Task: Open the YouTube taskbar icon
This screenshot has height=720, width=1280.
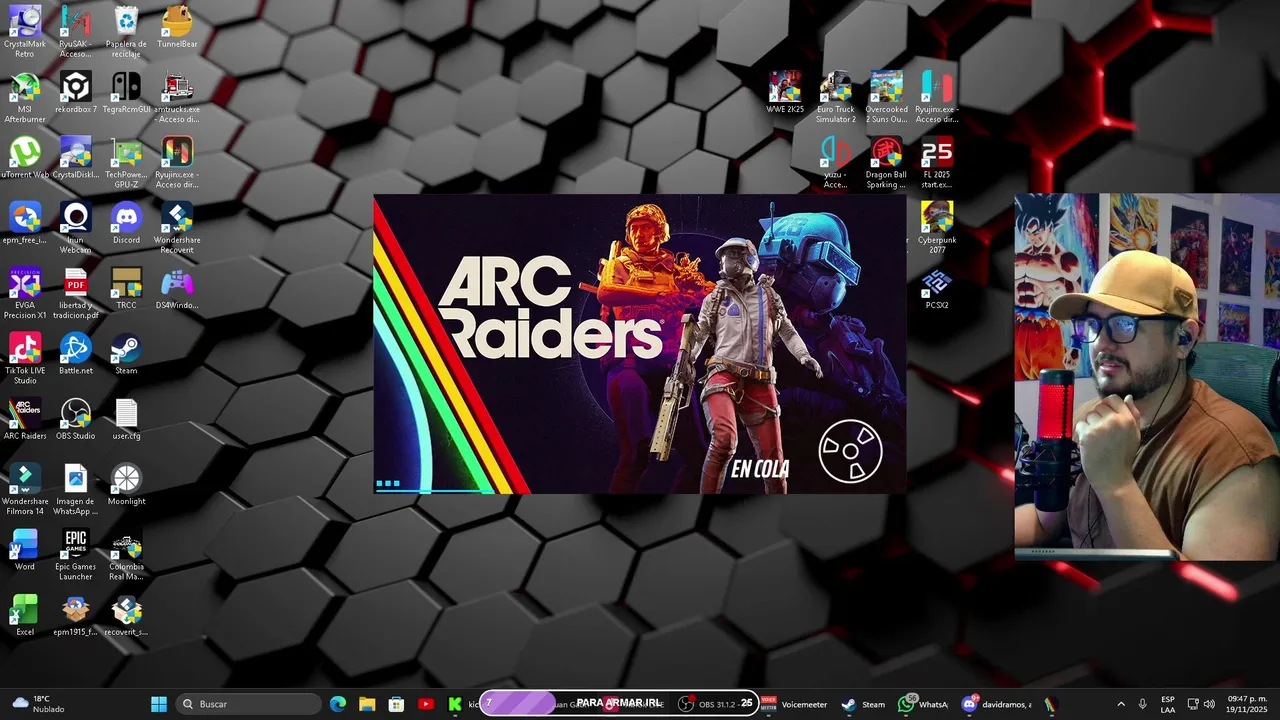Action: tap(426, 704)
